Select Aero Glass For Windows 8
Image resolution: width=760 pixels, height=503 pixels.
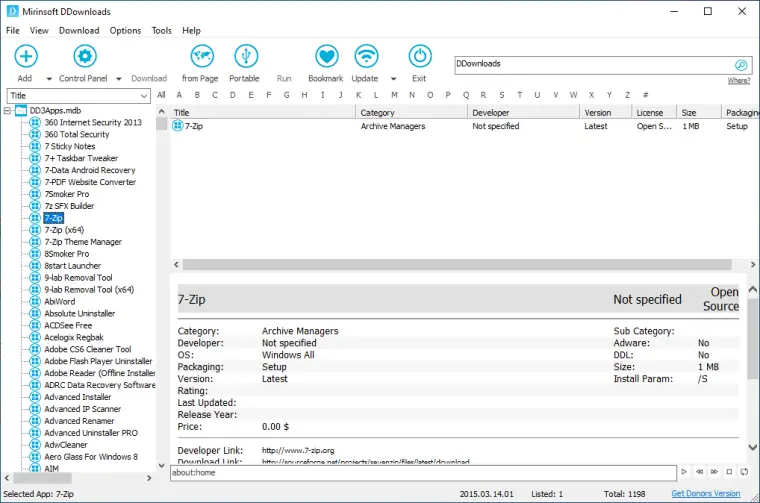[91, 457]
